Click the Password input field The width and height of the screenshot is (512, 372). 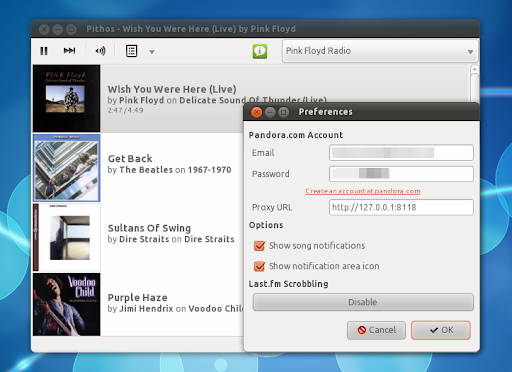[401, 174]
